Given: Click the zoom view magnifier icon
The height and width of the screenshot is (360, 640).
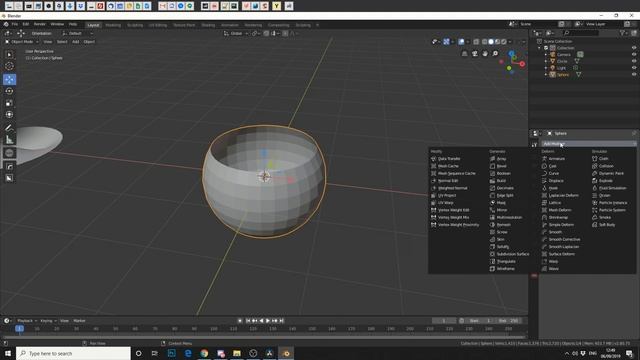Looking at the screenshot, I should [495, 53].
